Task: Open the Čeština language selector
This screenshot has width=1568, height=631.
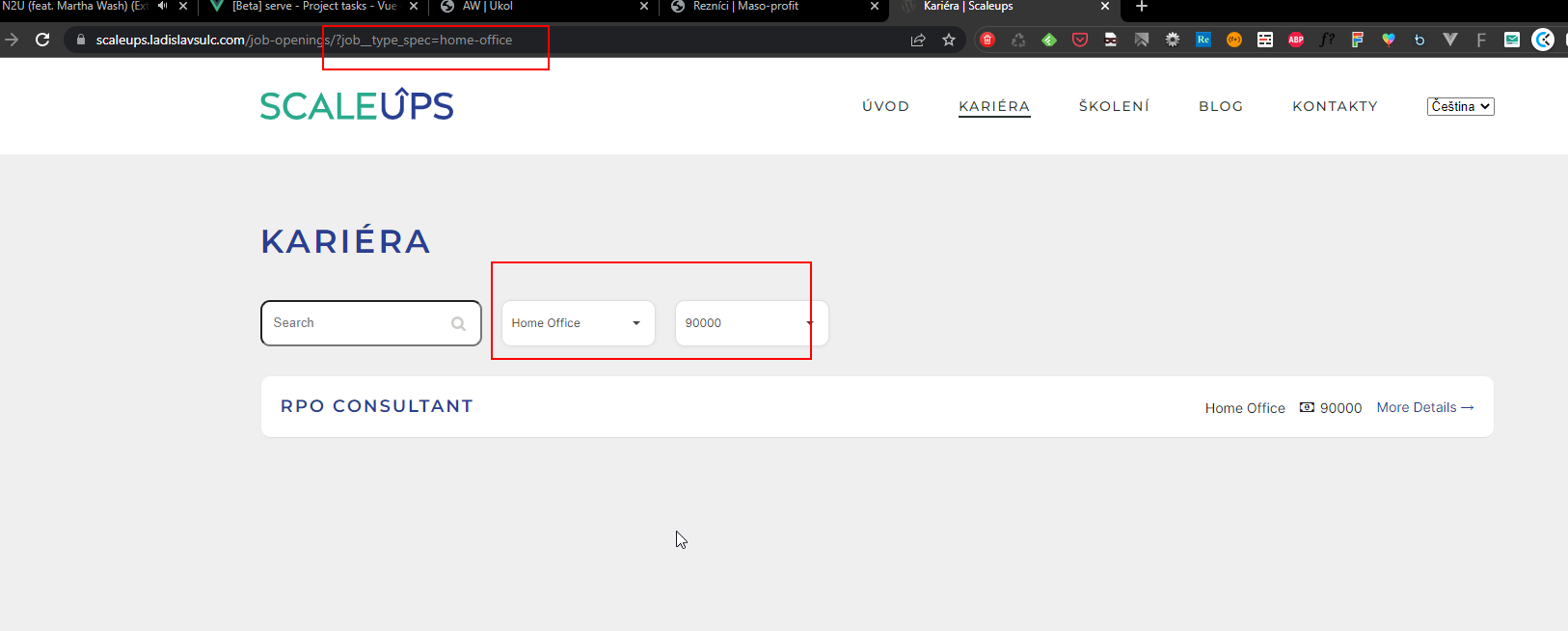Action: click(x=1460, y=106)
